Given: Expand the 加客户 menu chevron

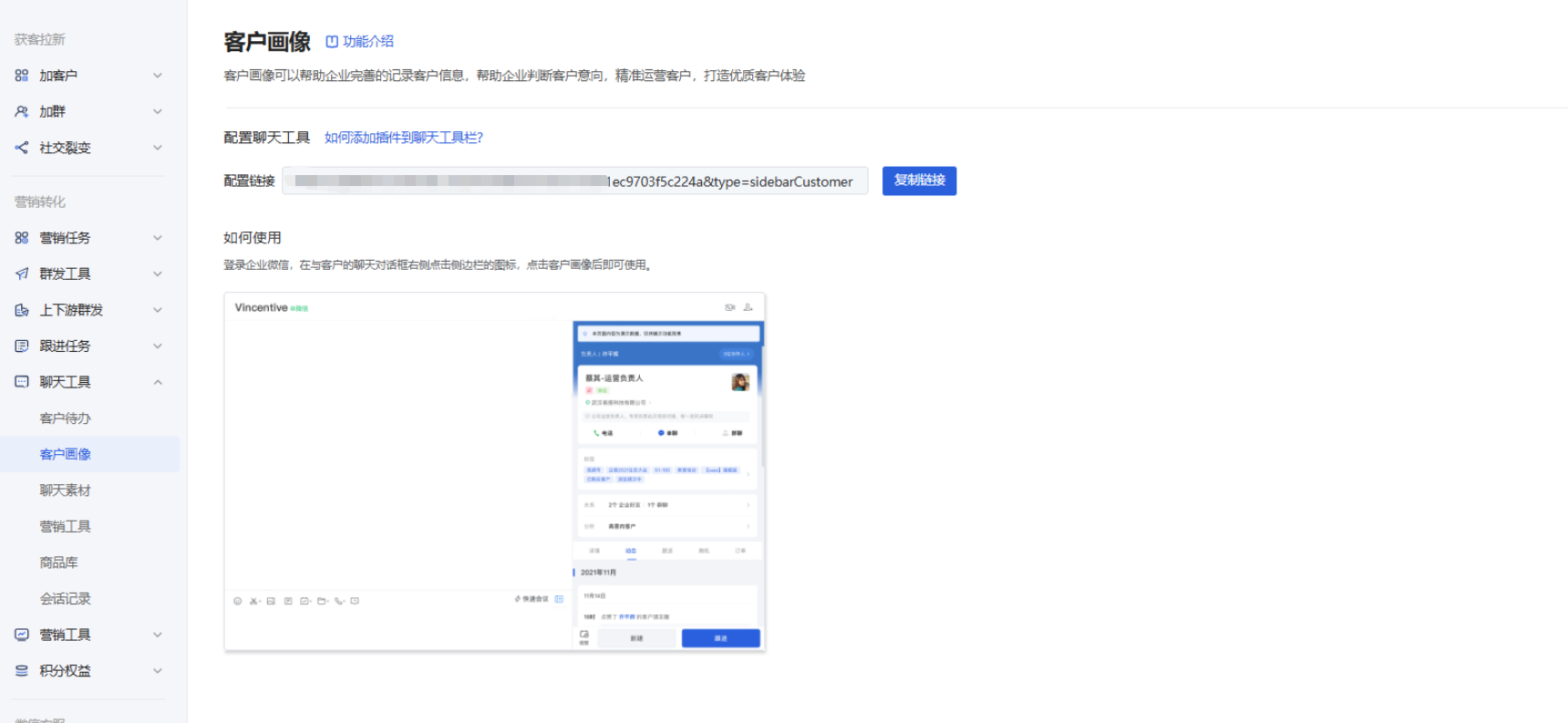Looking at the screenshot, I should (158, 76).
